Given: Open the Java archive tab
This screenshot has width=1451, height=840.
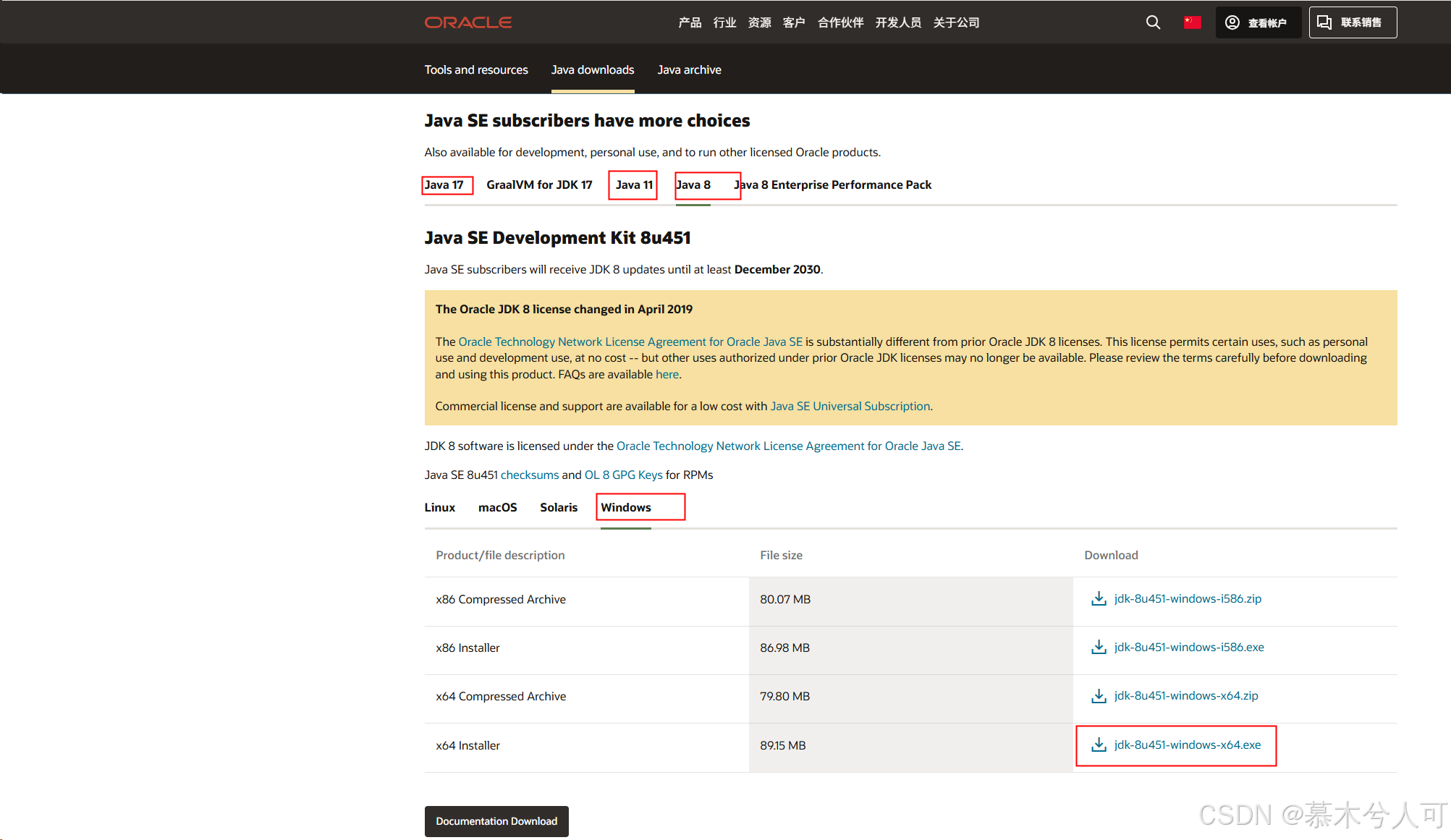Looking at the screenshot, I should click(x=689, y=69).
